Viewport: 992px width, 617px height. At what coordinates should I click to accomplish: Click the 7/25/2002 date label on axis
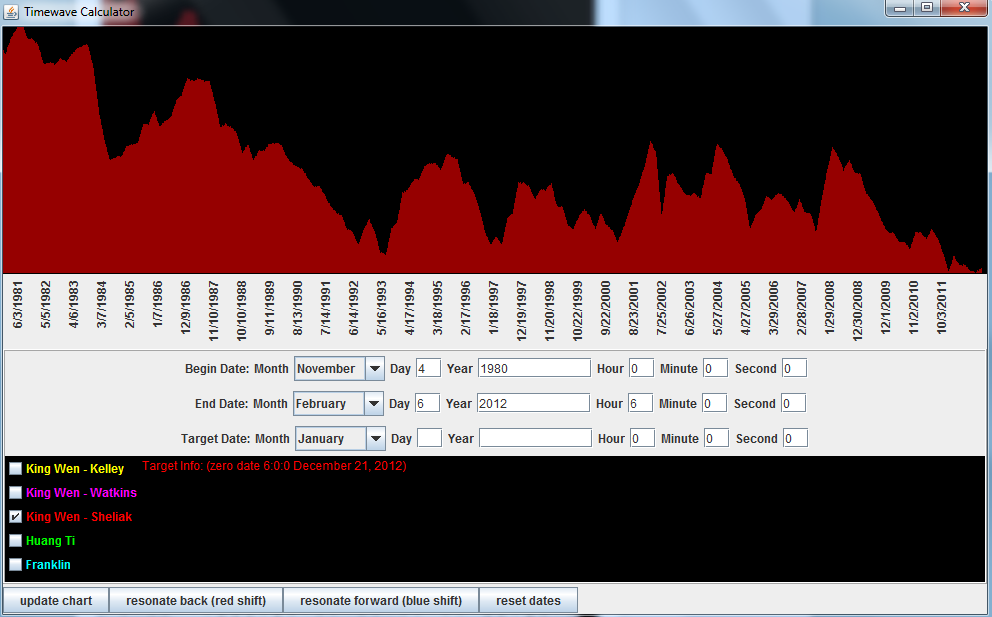coord(662,311)
